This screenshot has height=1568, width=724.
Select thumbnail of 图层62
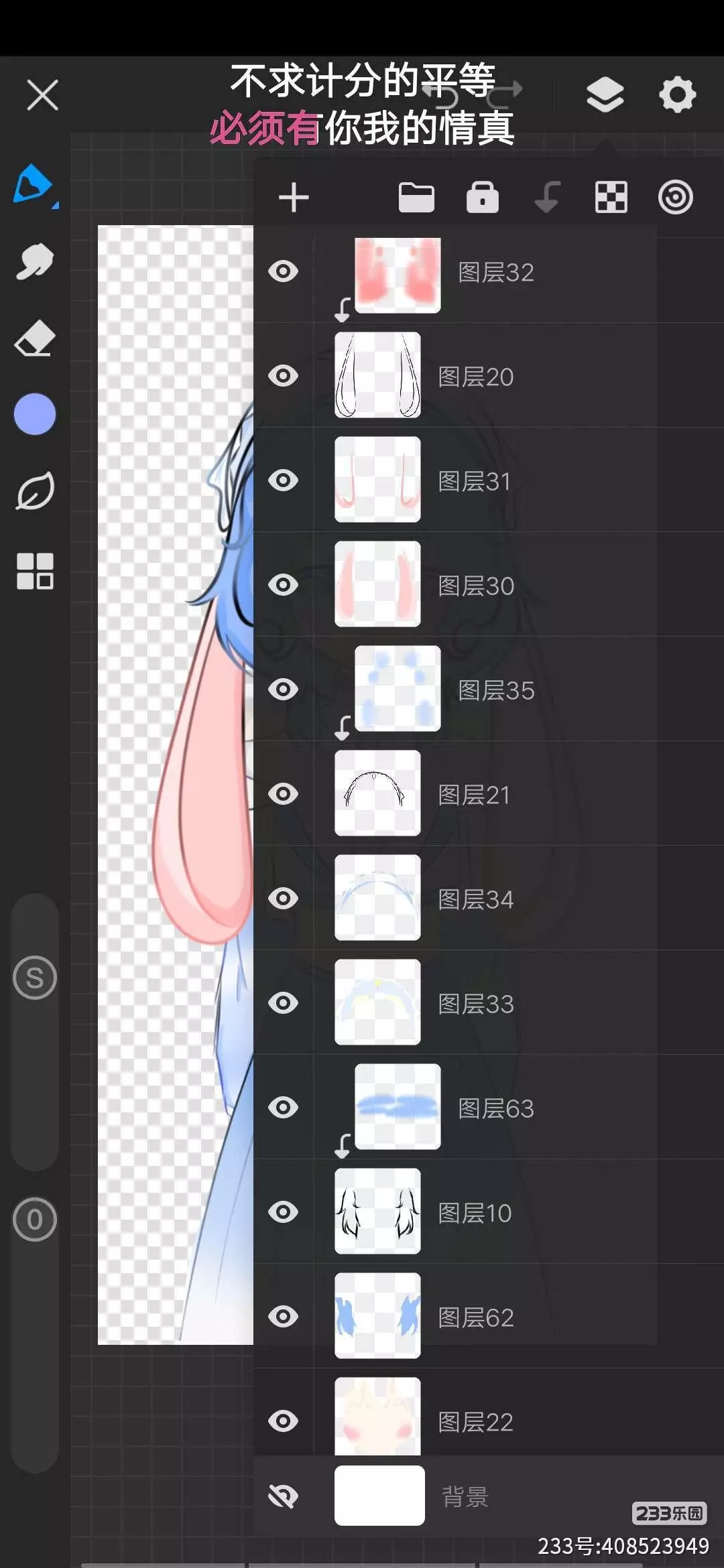377,1316
